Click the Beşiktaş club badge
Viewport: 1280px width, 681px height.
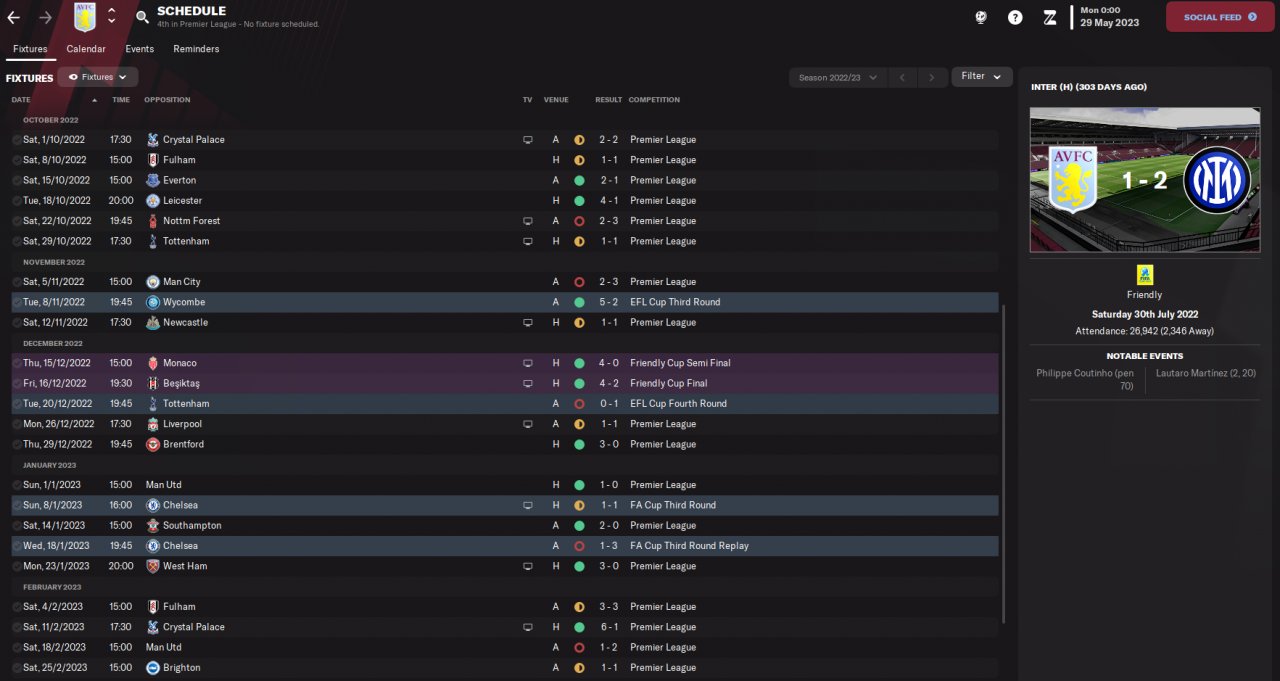(x=153, y=383)
